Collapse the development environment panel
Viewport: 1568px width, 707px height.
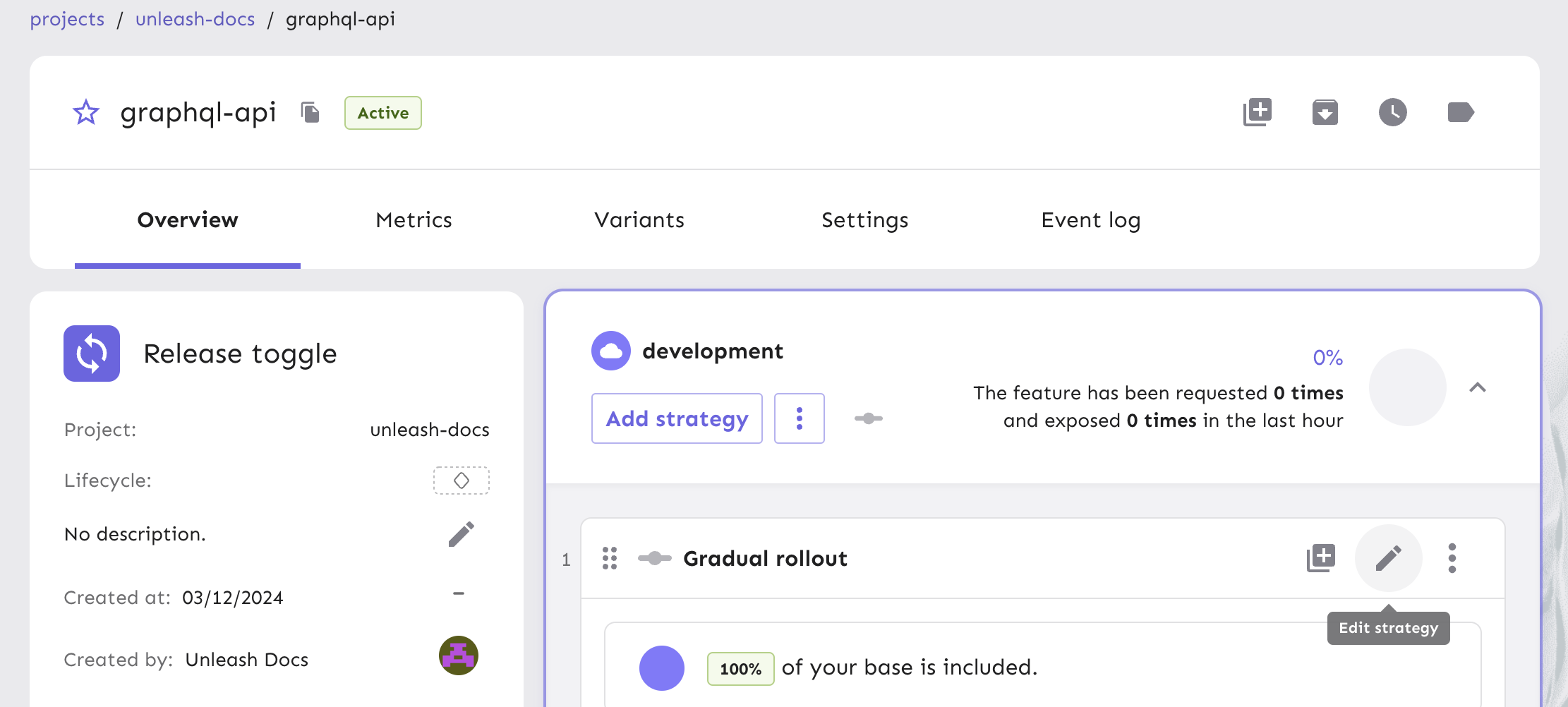1477,387
